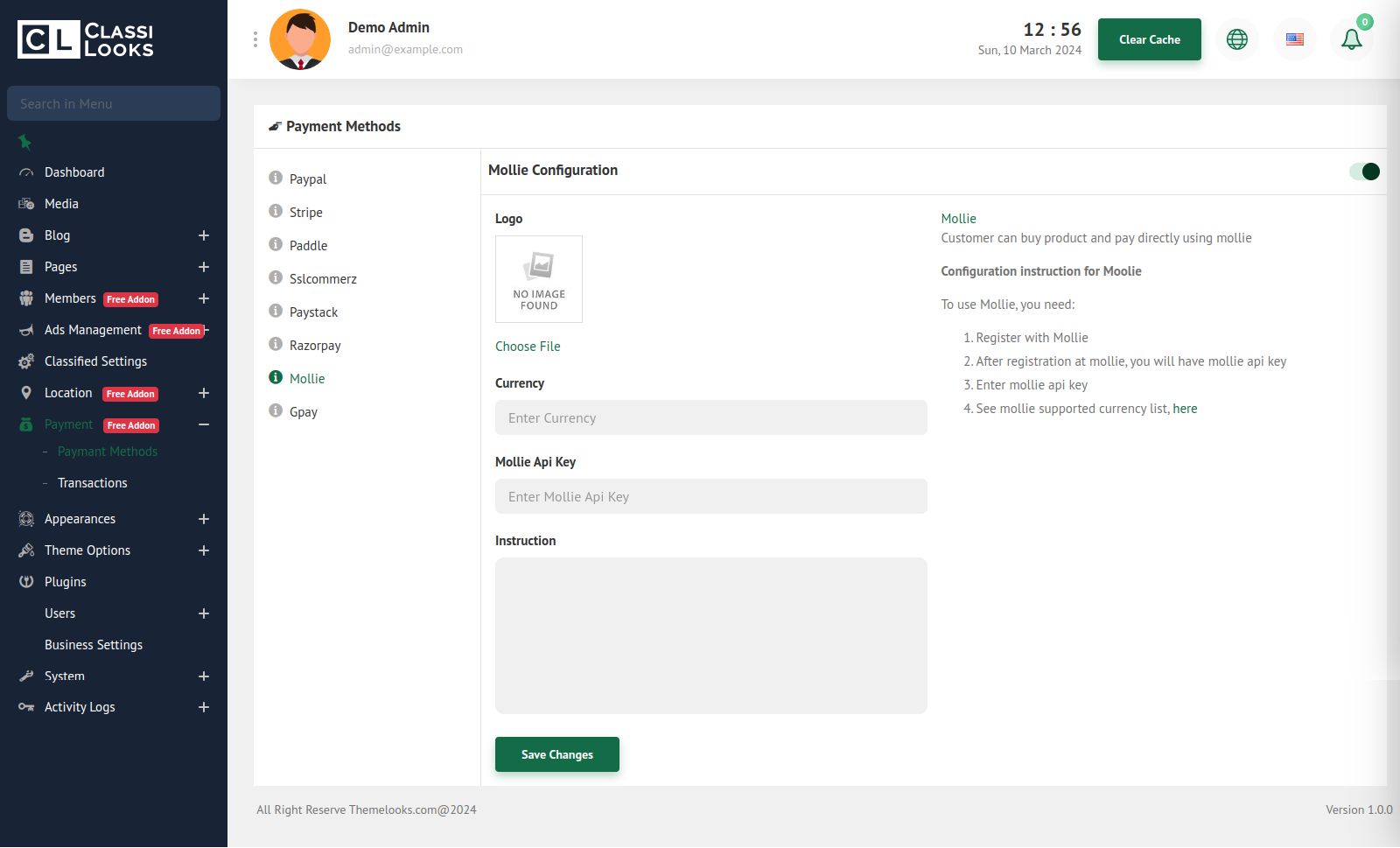Screen dimensions: 1400x848
Task: Disable the Mollie configuration toggle
Action: [x=1363, y=172]
